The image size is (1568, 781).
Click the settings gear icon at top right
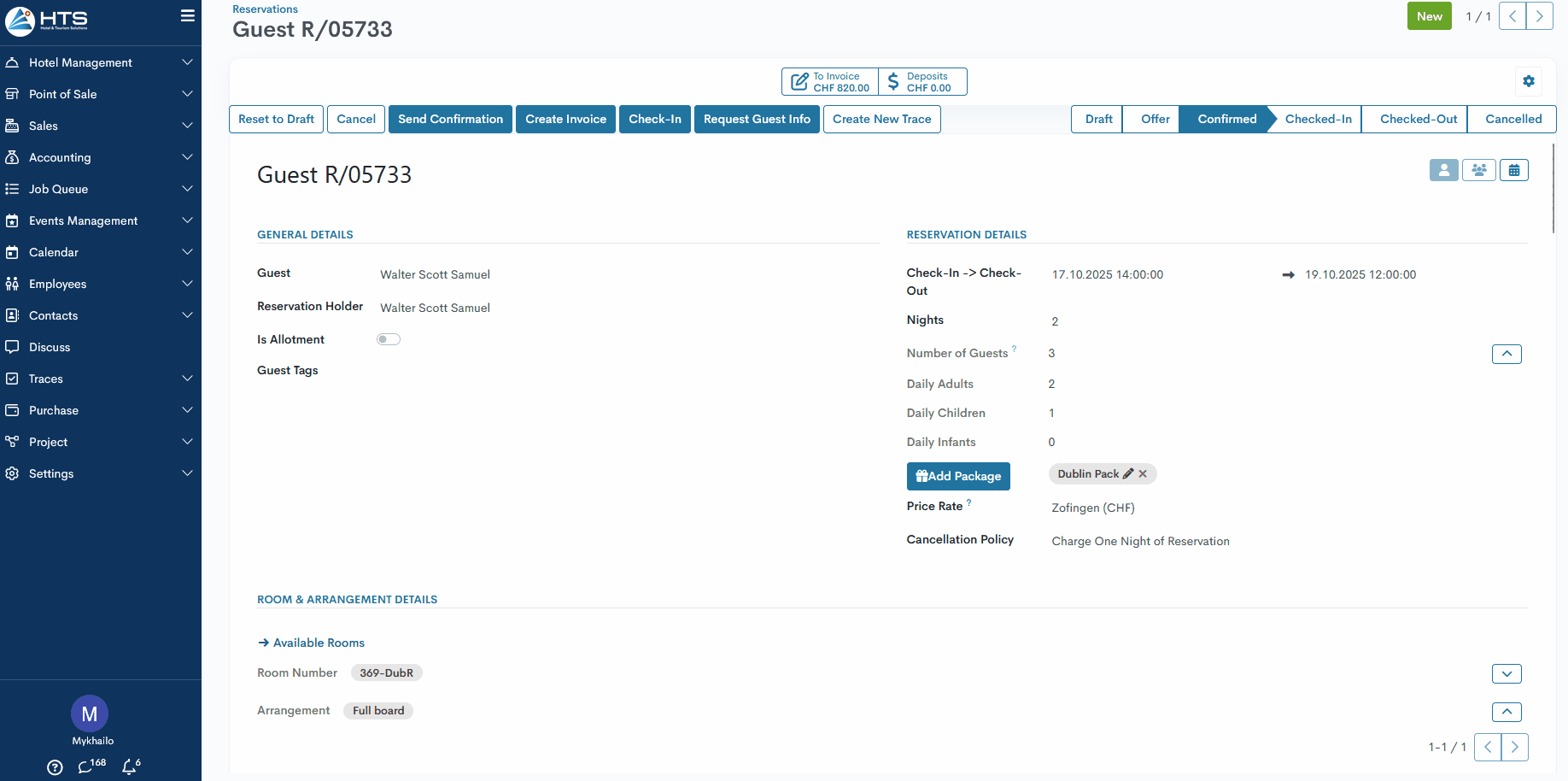click(1528, 81)
